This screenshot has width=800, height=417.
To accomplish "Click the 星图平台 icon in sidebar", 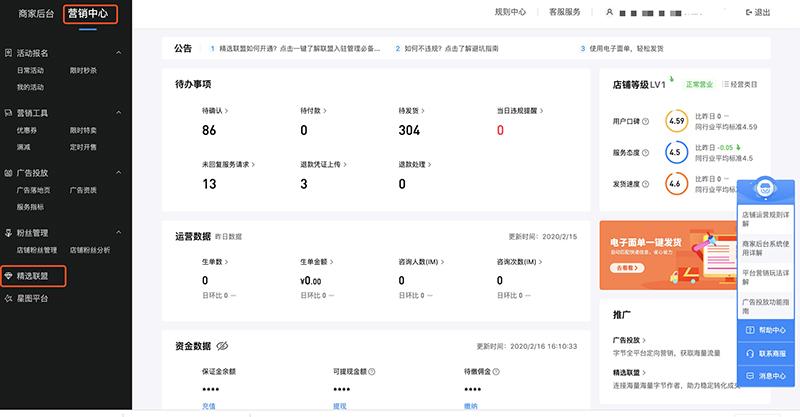I will tap(9, 298).
